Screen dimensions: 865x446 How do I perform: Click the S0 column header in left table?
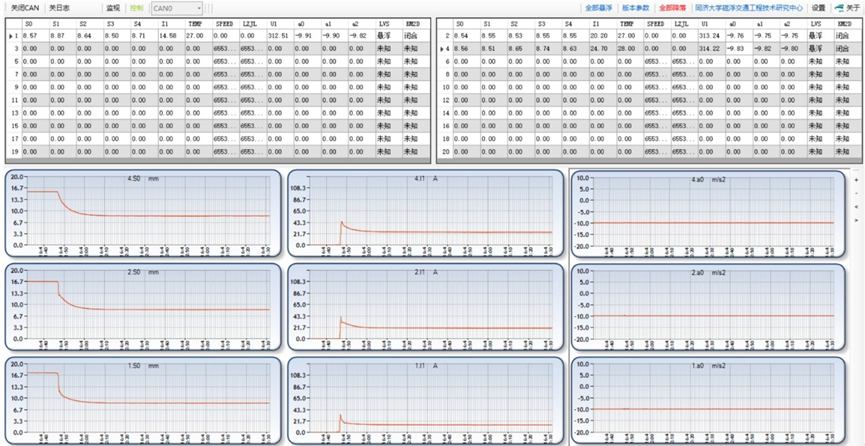tap(35, 24)
